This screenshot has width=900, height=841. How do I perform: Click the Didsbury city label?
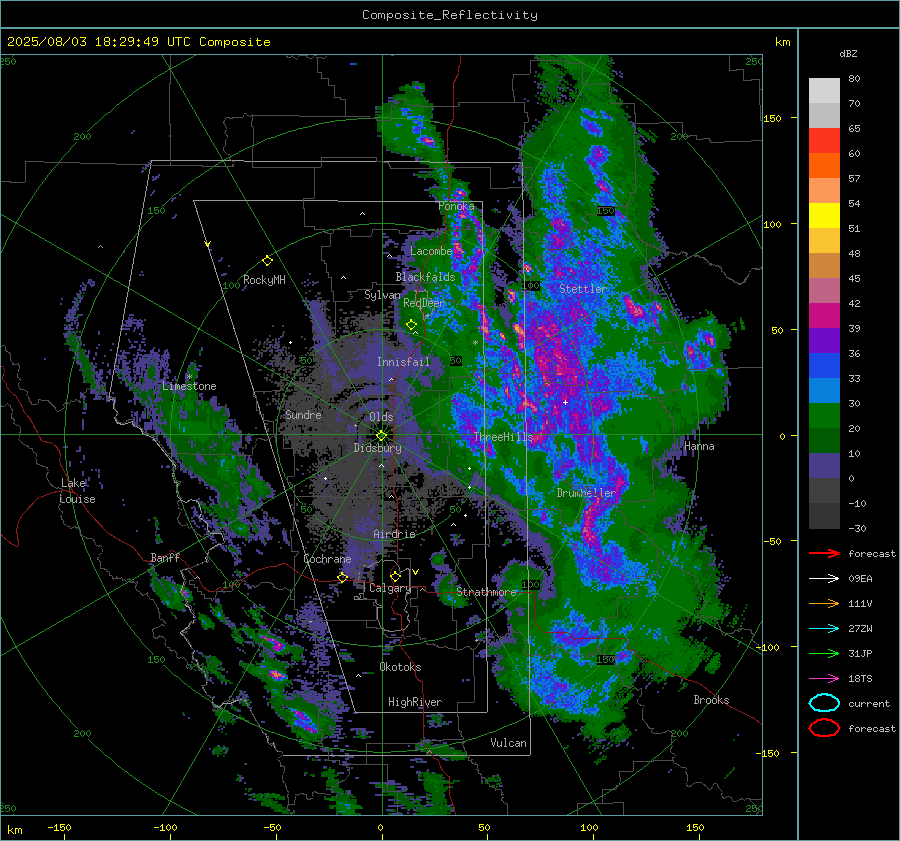377,448
